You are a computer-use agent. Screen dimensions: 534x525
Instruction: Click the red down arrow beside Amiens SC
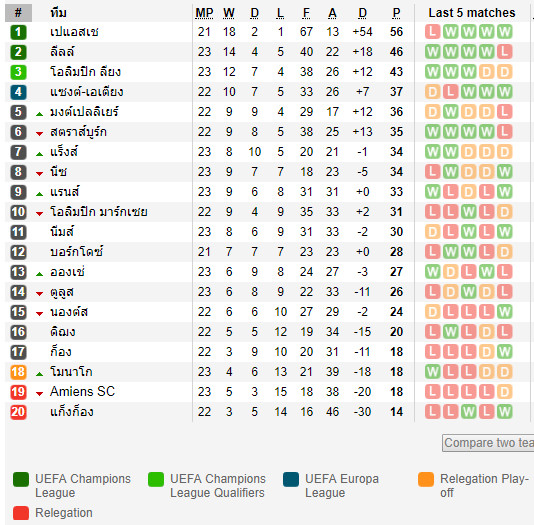(40, 394)
